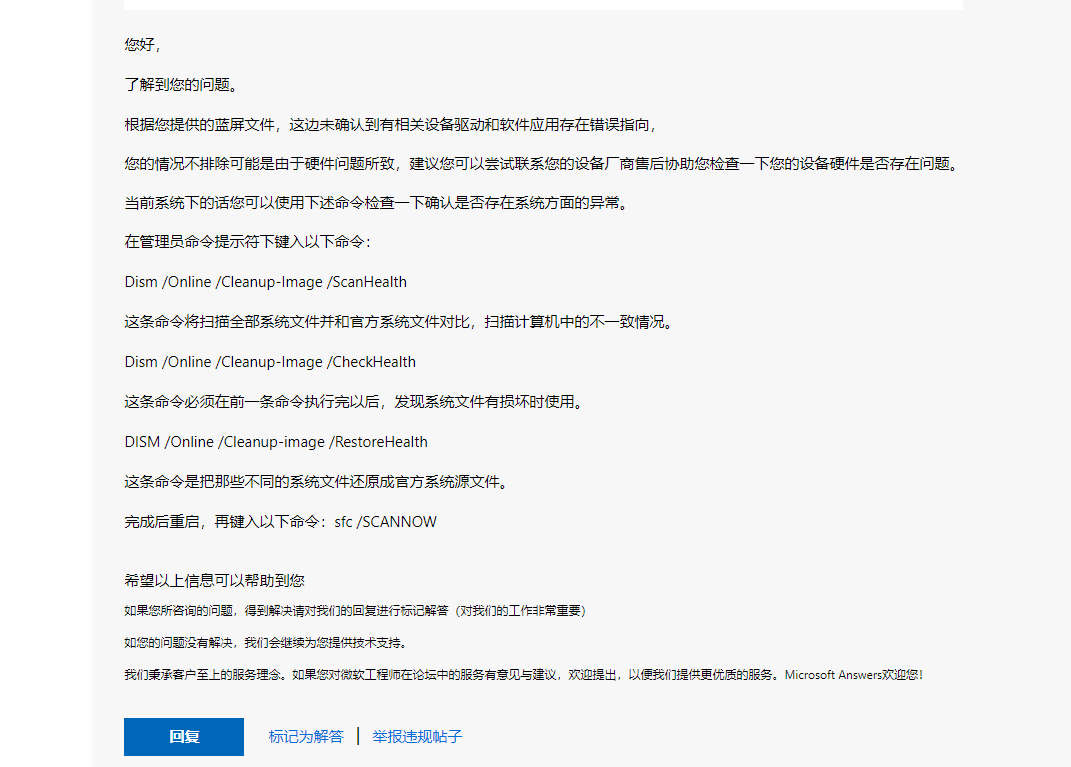Click the Dism ScanHealth command line
The width and height of the screenshot is (1071, 767).
265,282
